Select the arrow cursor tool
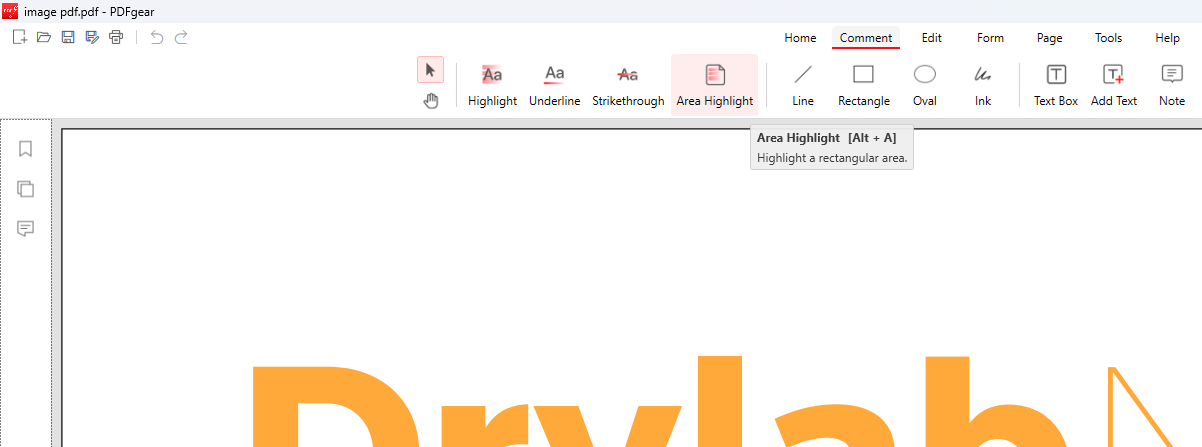The height and width of the screenshot is (447, 1202). (431, 70)
